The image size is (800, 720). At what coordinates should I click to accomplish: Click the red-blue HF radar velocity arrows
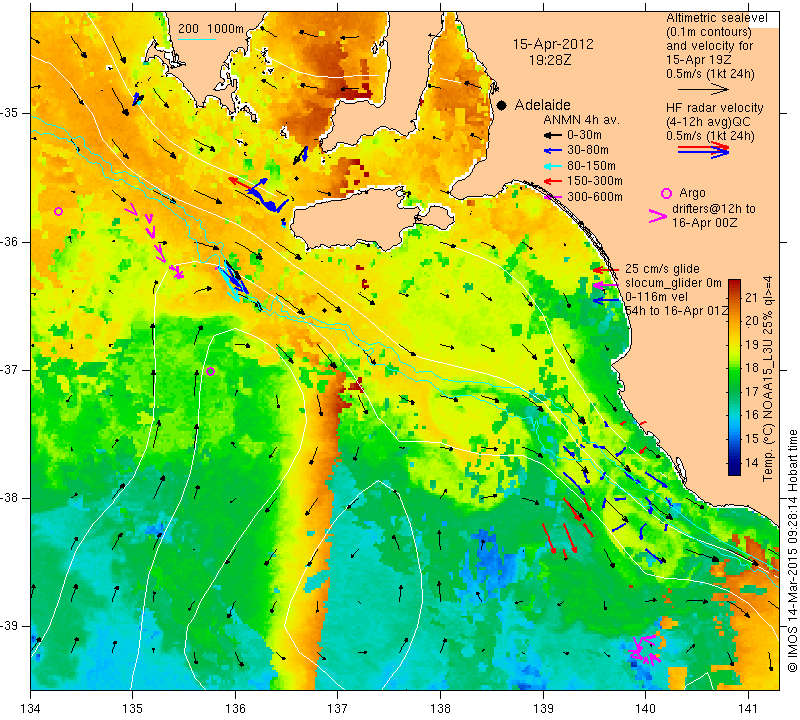(x=704, y=149)
